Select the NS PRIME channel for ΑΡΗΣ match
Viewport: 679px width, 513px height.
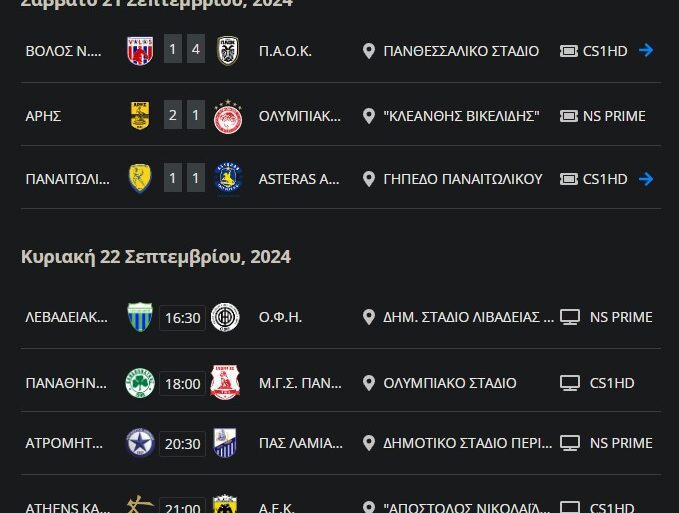[x=613, y=116]
